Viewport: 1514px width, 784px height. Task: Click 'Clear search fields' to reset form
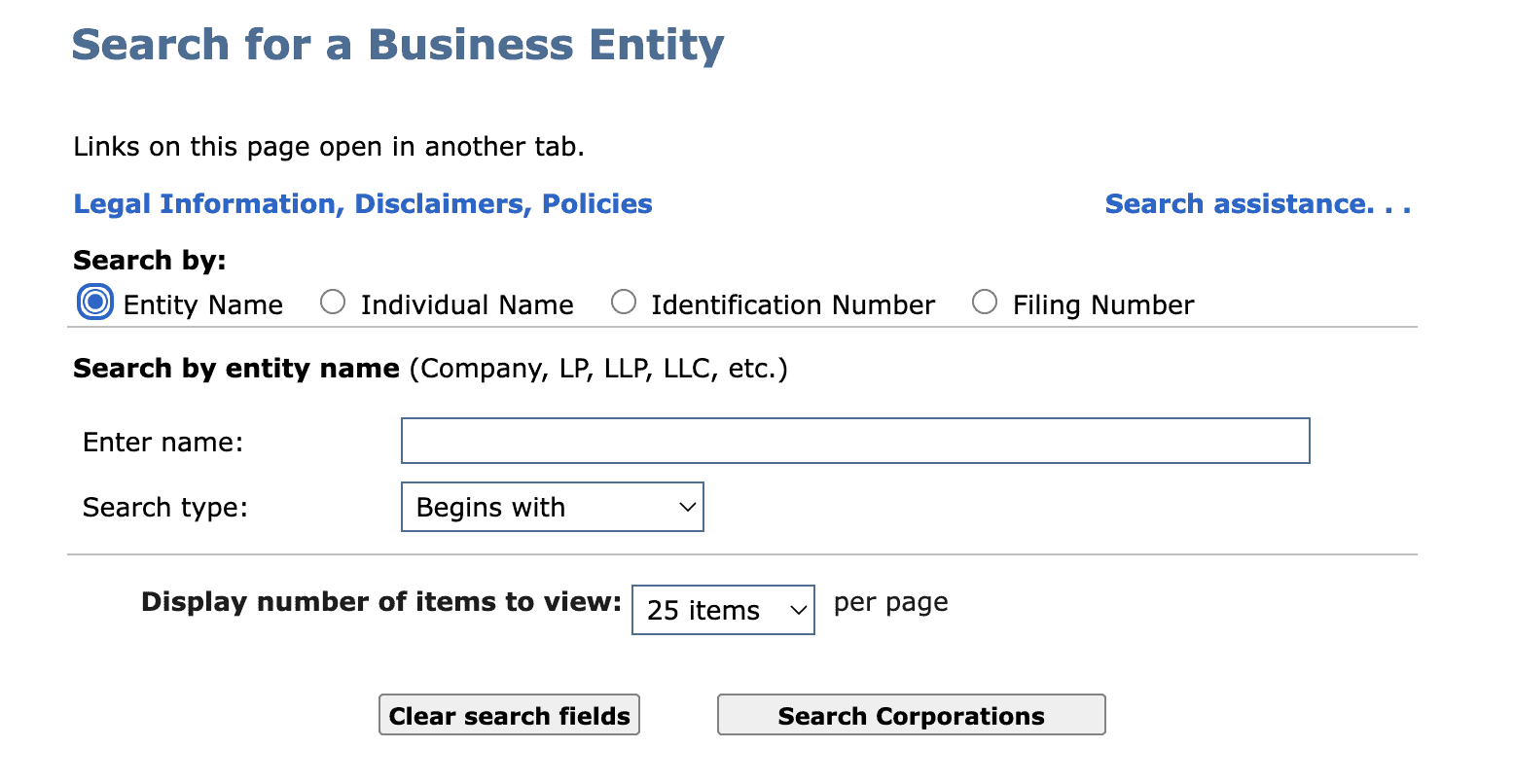tap(509, 715)
